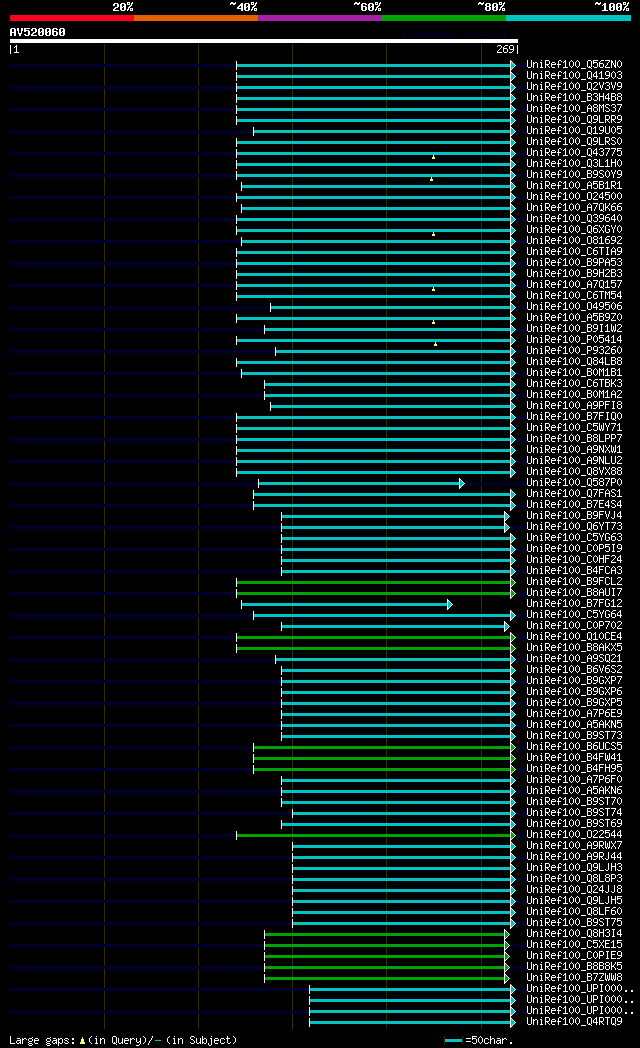
Task: Click the UniRef100_O49506 label
Action: [x=574, y=307]
